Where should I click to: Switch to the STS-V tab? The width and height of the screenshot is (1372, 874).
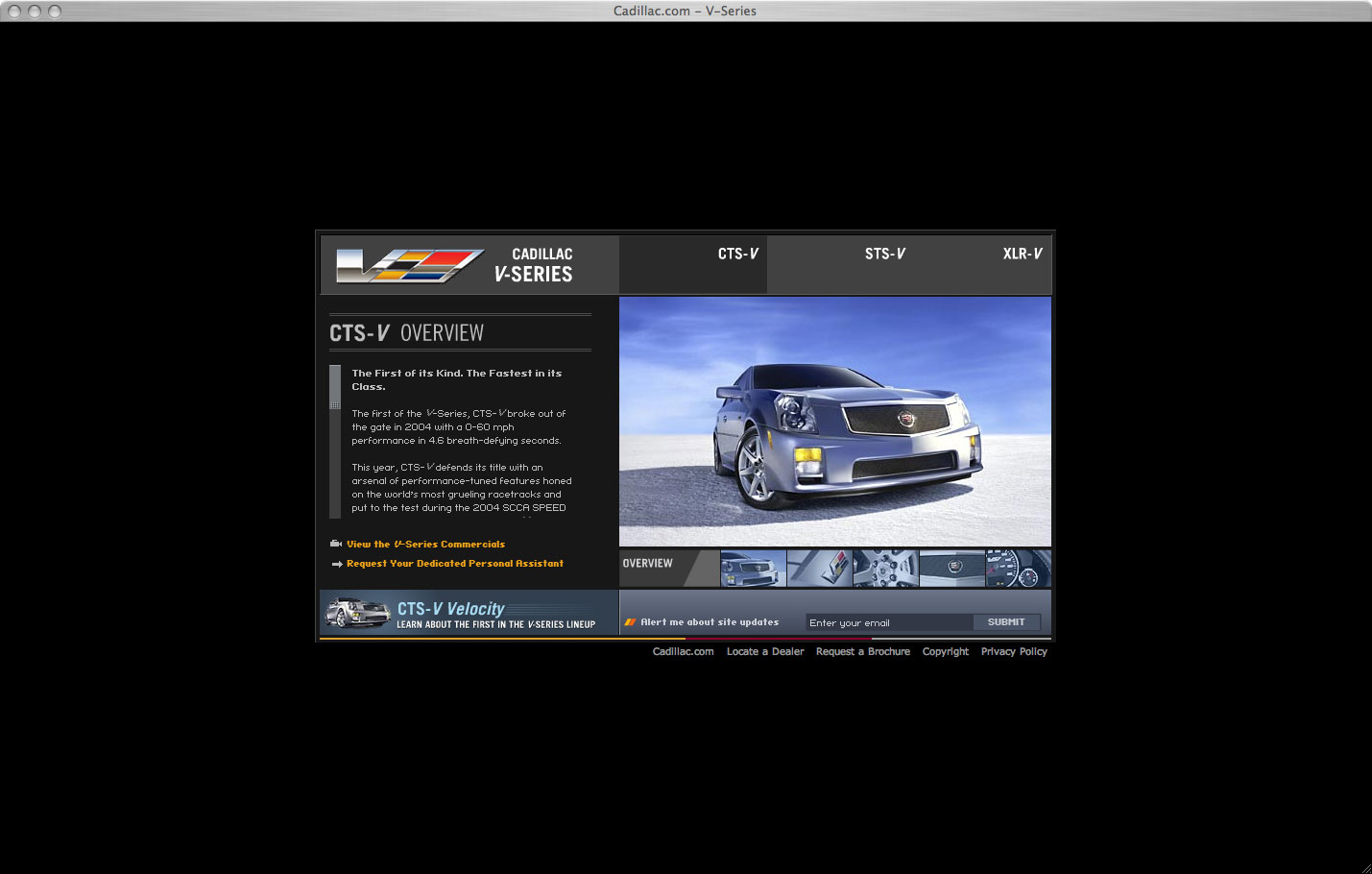(884, 254)
